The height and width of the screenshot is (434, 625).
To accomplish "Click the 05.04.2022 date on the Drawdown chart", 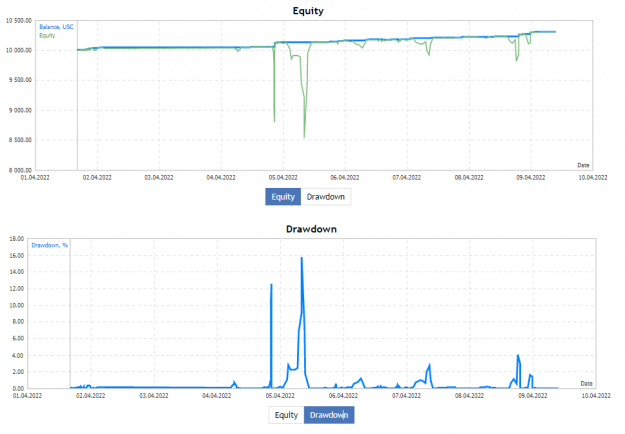I will 280,396.
